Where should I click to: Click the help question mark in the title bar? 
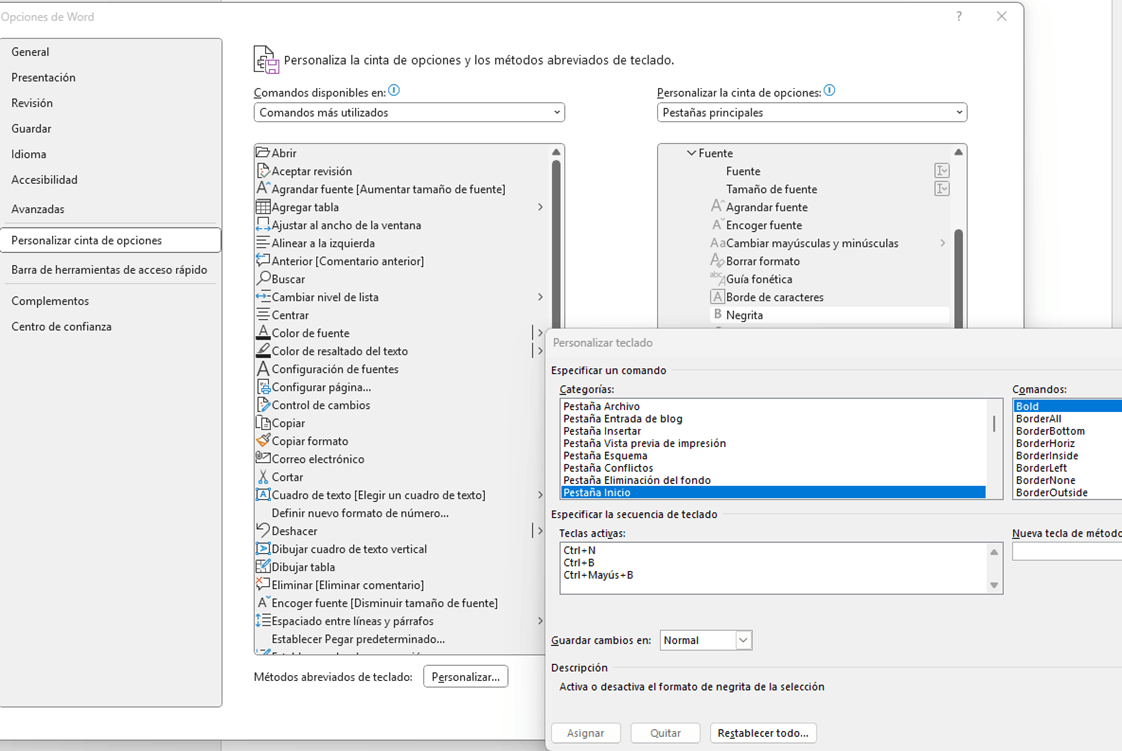959,16
